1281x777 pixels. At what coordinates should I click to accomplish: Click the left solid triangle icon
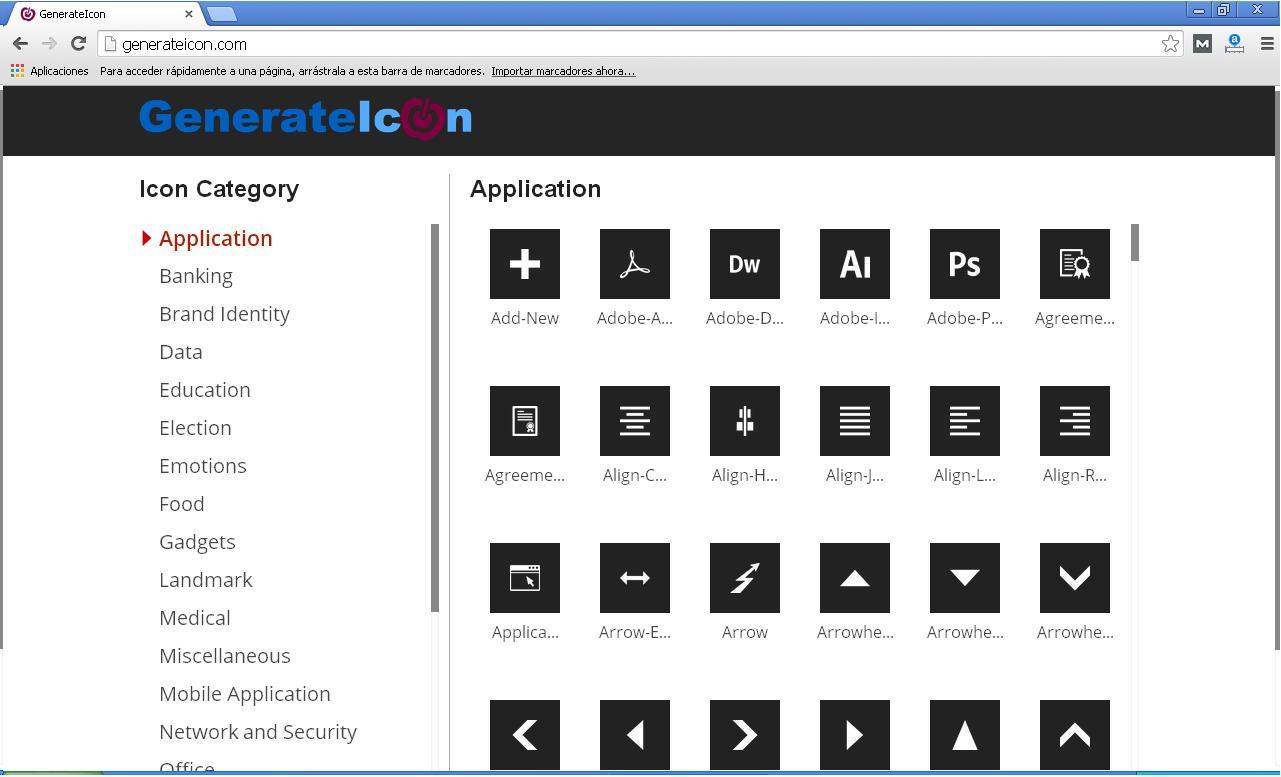pos(635,735)
